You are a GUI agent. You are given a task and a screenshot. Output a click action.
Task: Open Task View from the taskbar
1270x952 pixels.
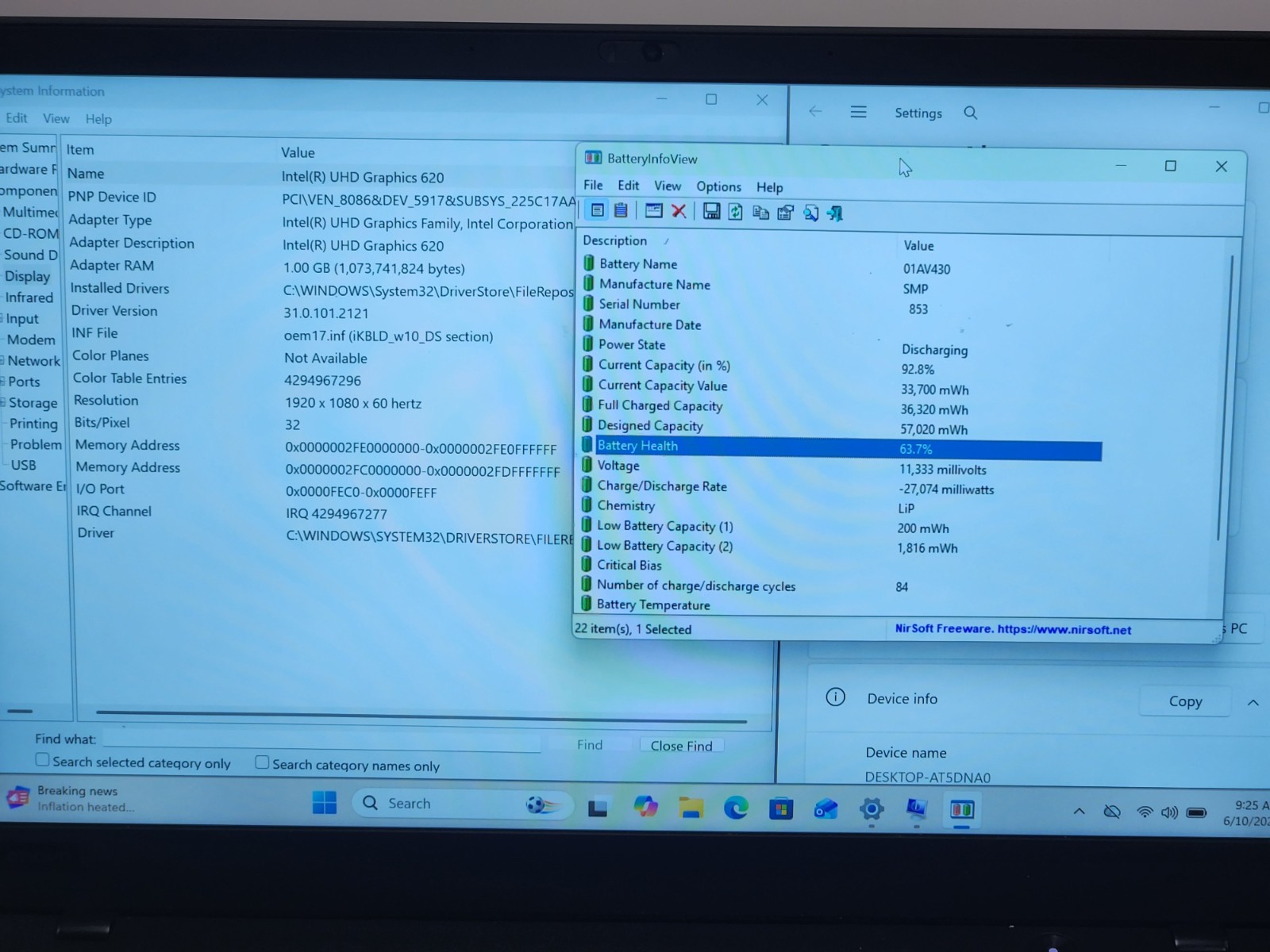tap(598, 808)
